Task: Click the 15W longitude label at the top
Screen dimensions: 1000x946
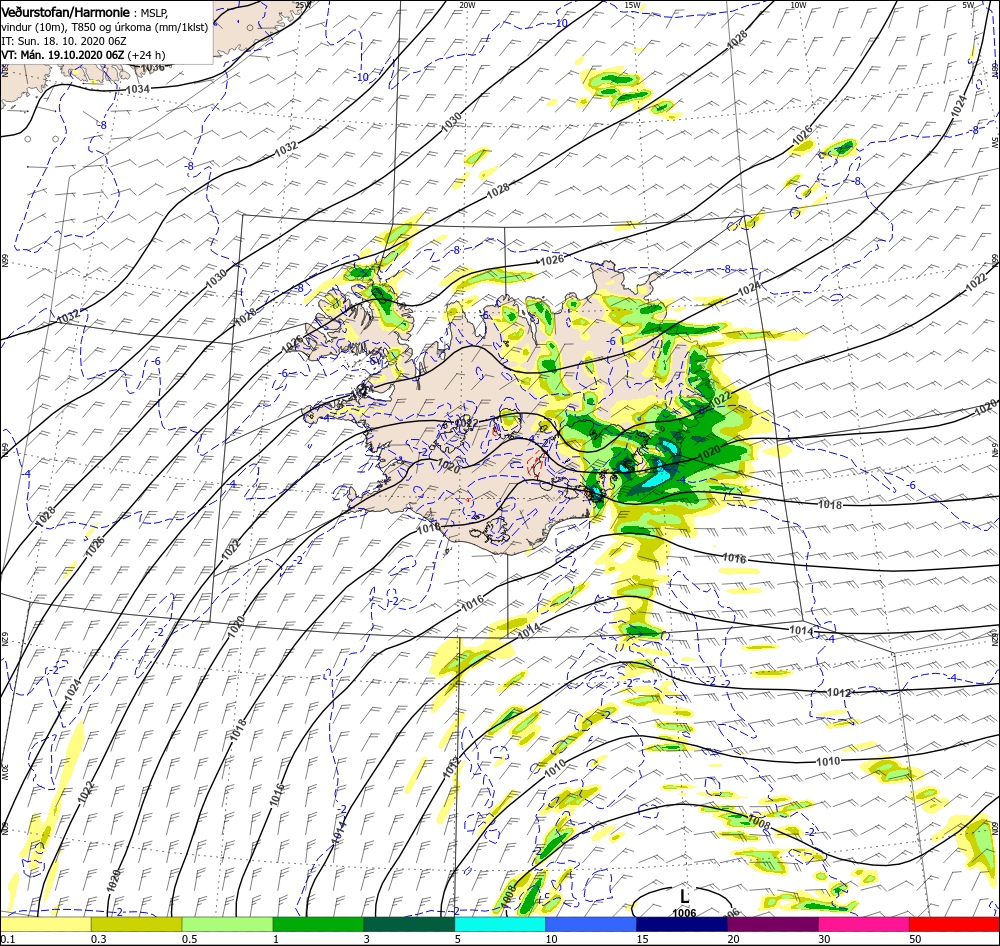Action: (x=632, y=5)
